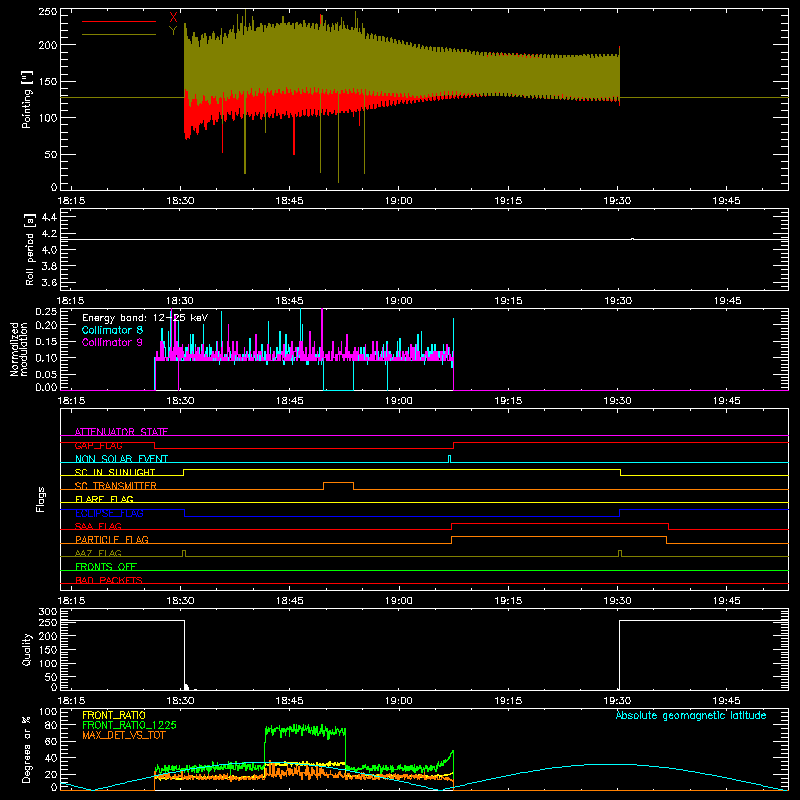
Task: Click the "Absolute geomagnetic latitude" label
Action: tap(691, 715)
